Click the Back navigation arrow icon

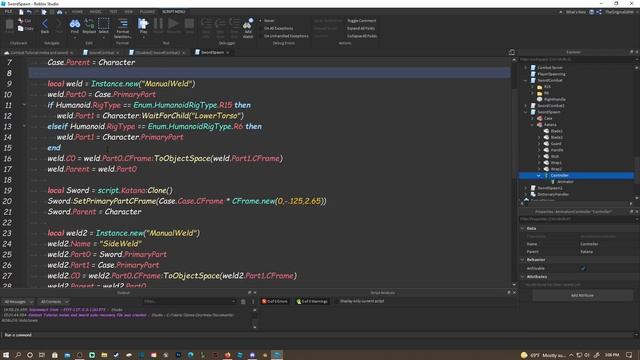[x=44, y=24]
